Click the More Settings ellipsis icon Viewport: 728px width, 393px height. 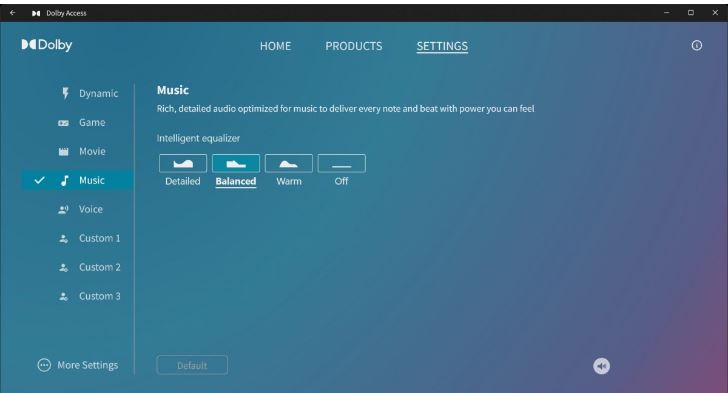[x=44, y=365]
